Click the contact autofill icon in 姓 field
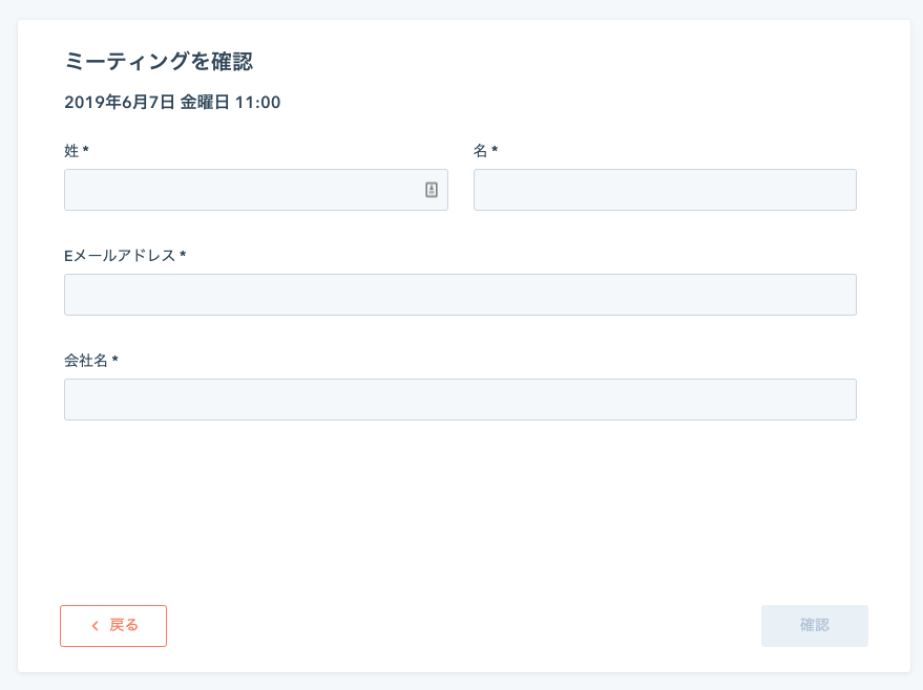This screenshot has width=923, height=690. (x=431, y=190)
